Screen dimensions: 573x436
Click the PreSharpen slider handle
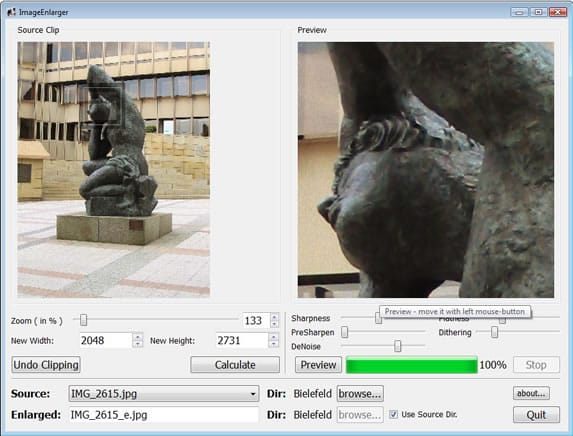[345, 332]
